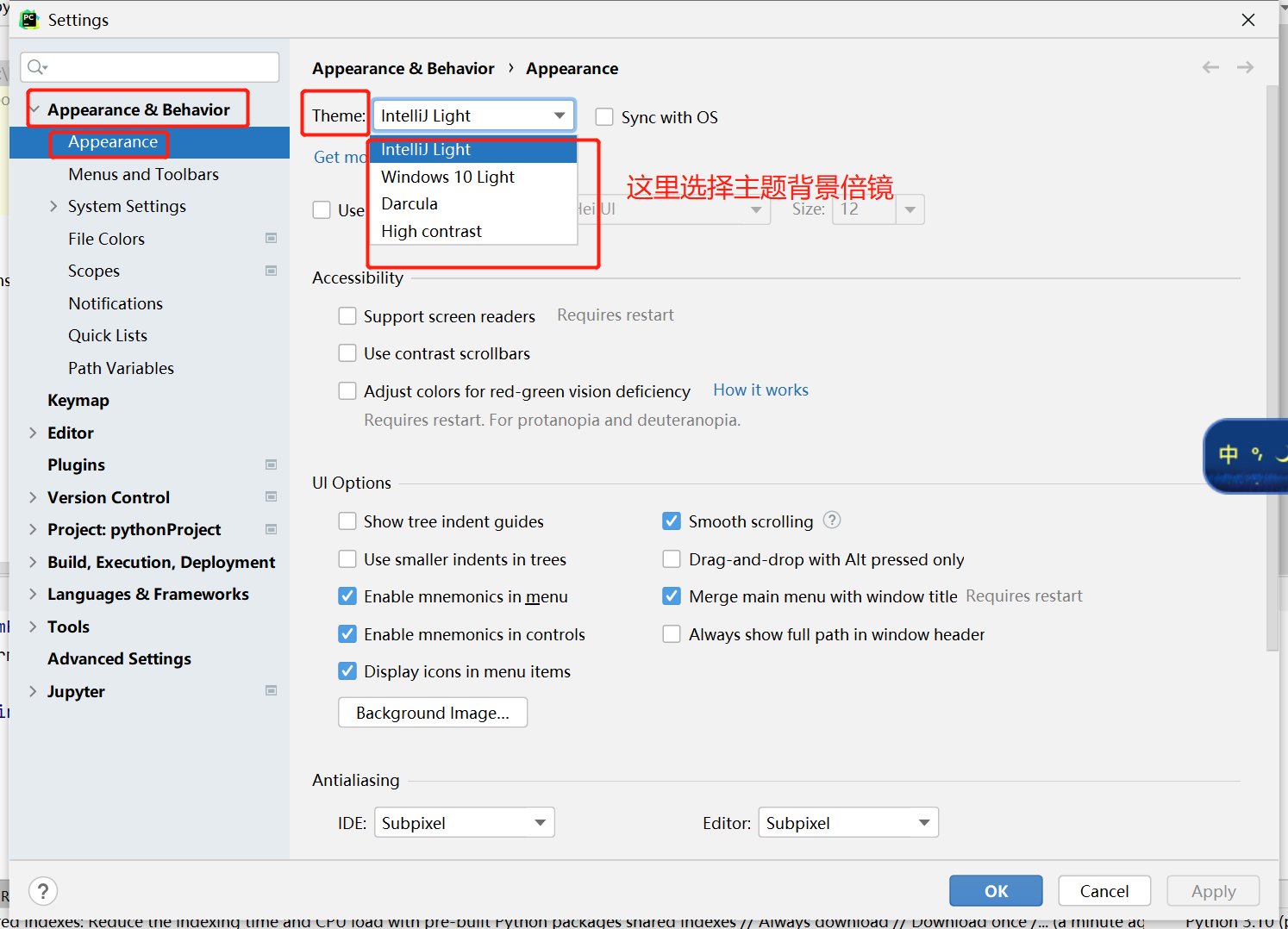Image resolution: width=1288 pixels, height=929 pixels.
Task: Open the IDE antialiasing dropdown
Action: (x=465, y=823)
